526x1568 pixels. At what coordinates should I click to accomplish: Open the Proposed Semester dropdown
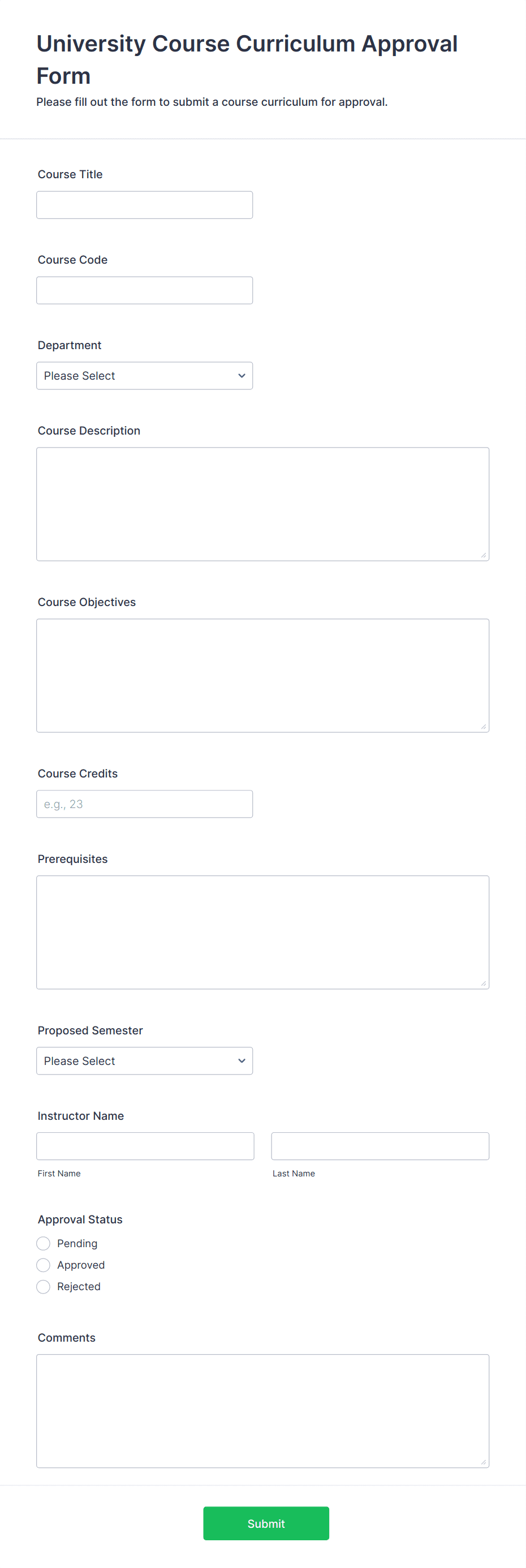click(144, 1061)
